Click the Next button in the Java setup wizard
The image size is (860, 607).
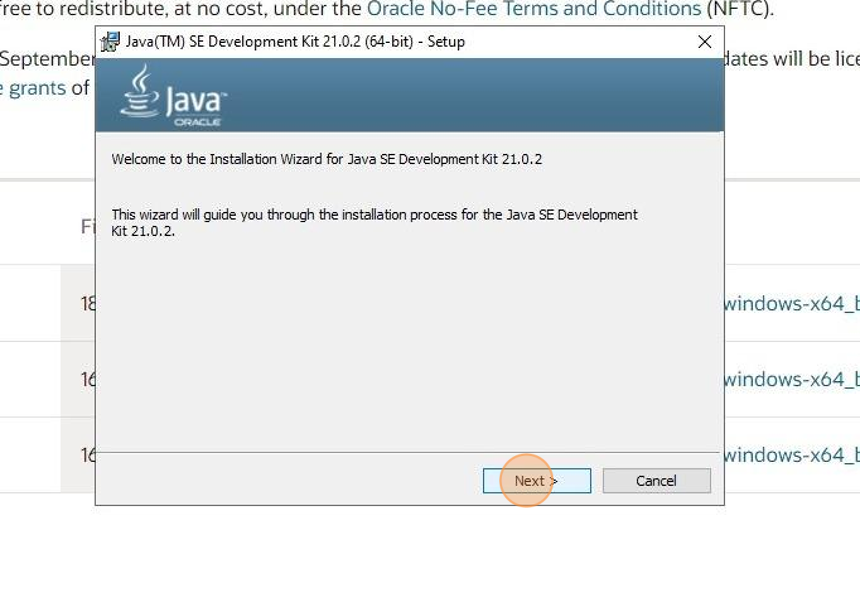(x=536, y=481)
